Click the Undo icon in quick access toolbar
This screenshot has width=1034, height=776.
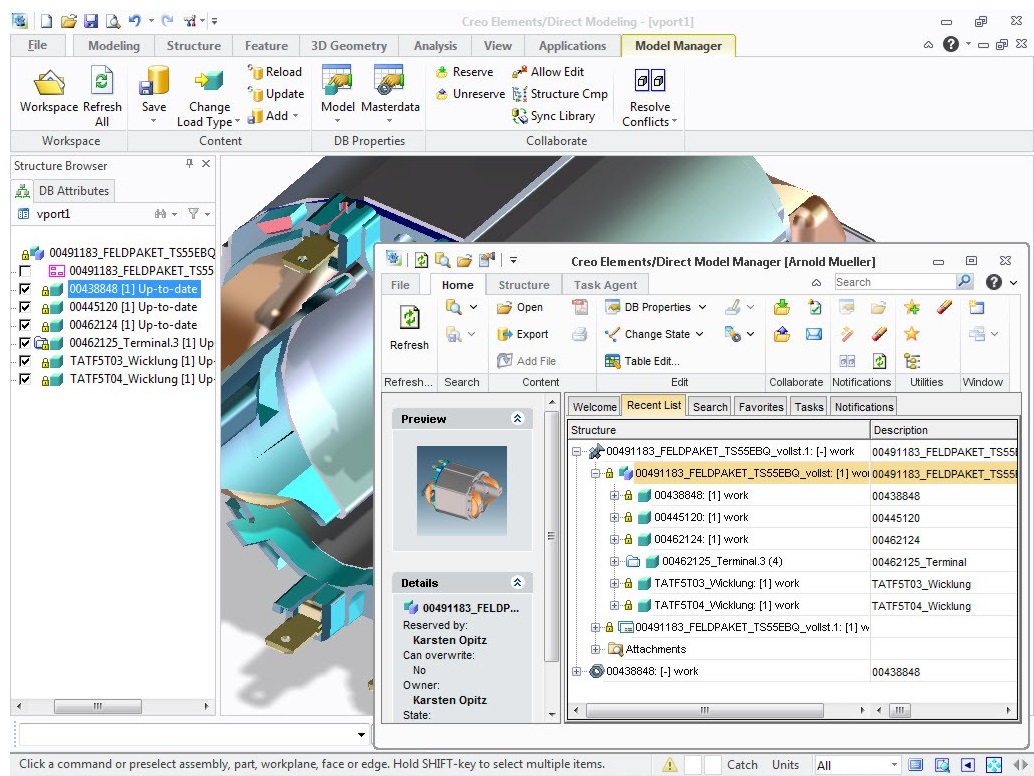point(135,21)
